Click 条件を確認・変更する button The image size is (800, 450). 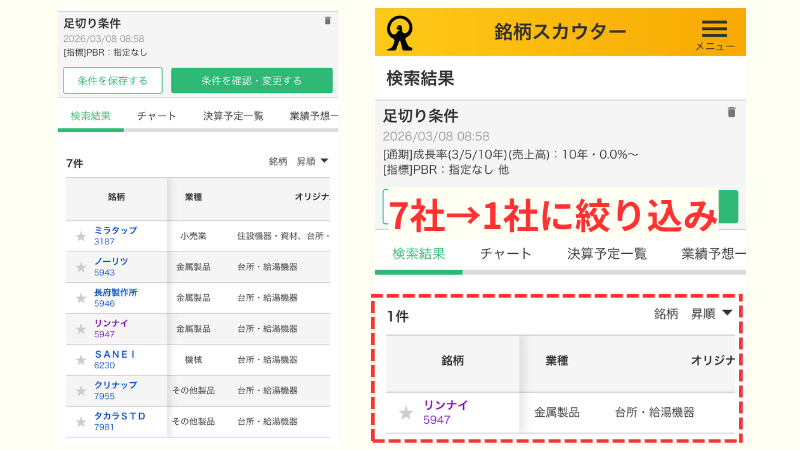252,81
